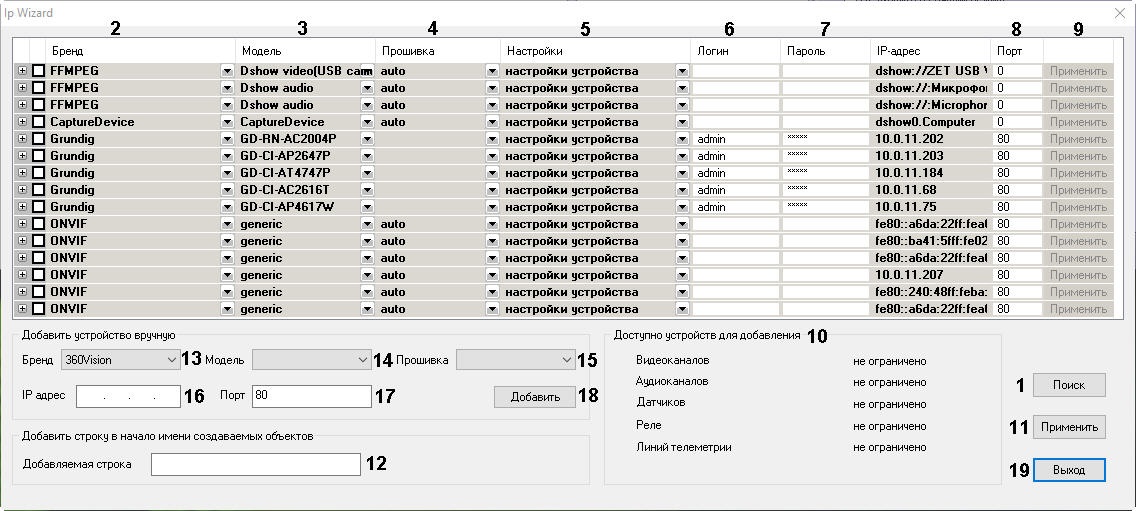Screen dimensions: 1136x511
Task: Expand the ONVIF row with IP 10.0.11.207
Action: [22, 275]
